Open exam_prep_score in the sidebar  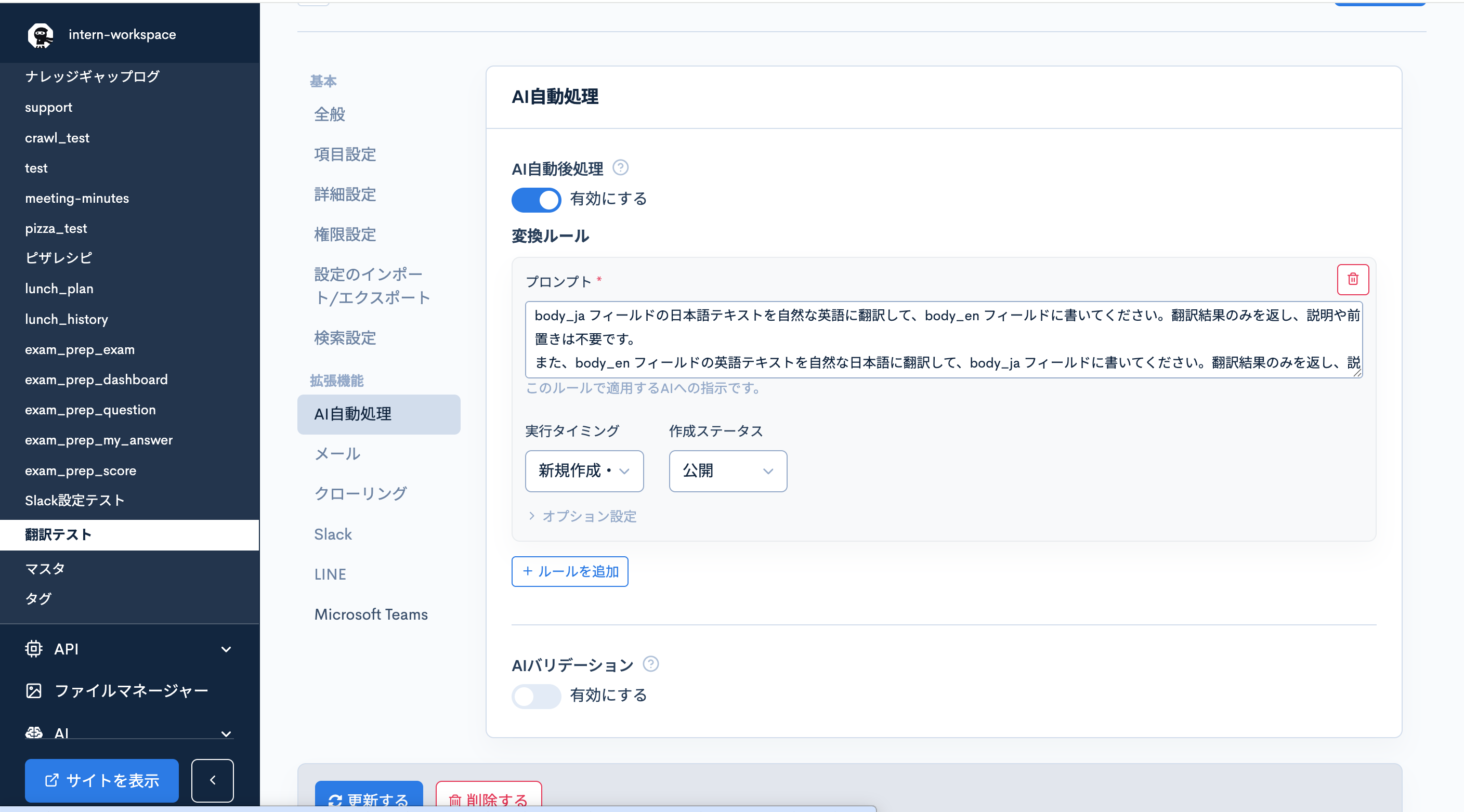(80, 470)
